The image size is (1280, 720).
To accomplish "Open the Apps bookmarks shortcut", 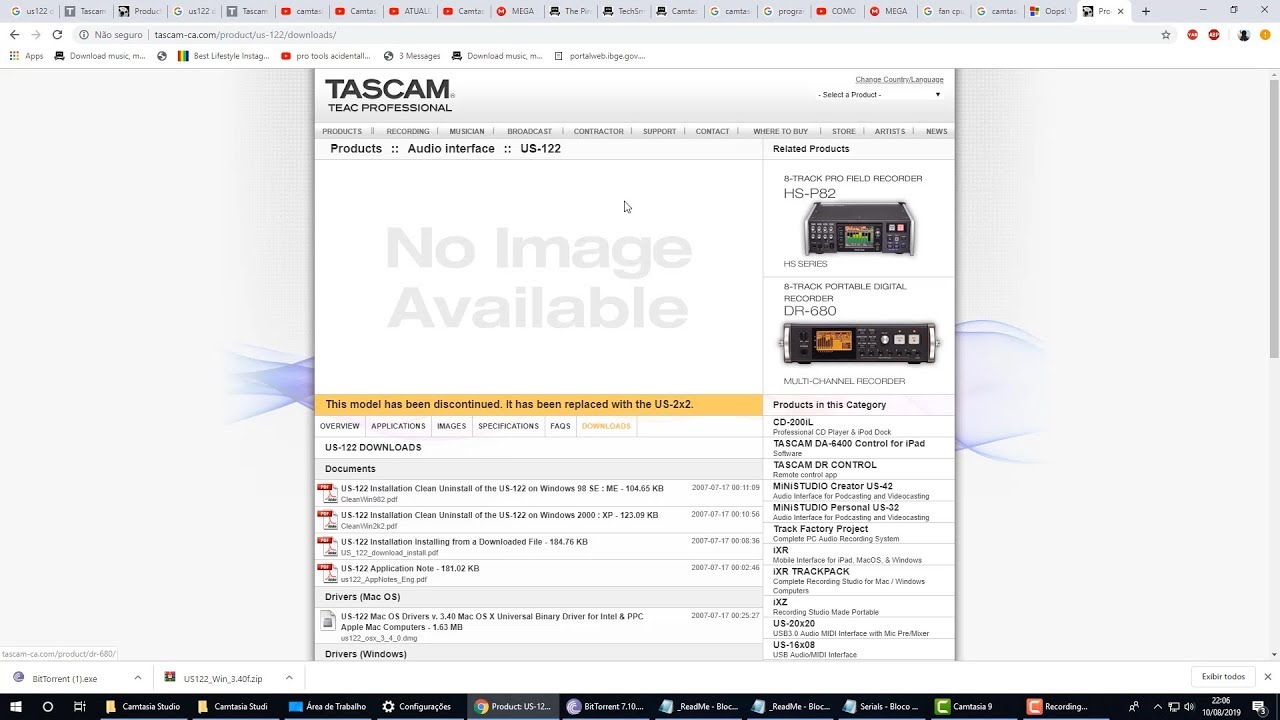I will [x=27, y=56].
